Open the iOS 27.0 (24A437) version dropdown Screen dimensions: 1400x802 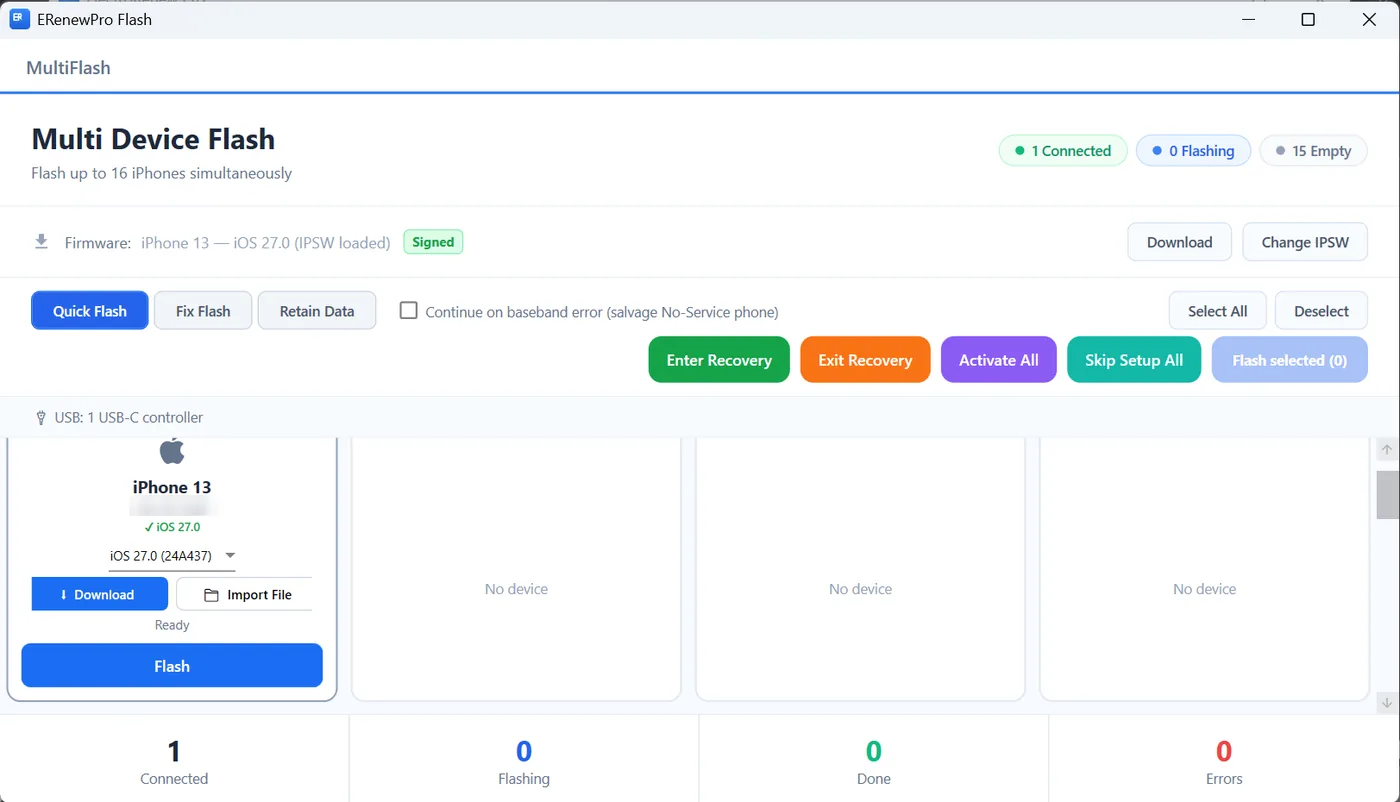[172, 556]
